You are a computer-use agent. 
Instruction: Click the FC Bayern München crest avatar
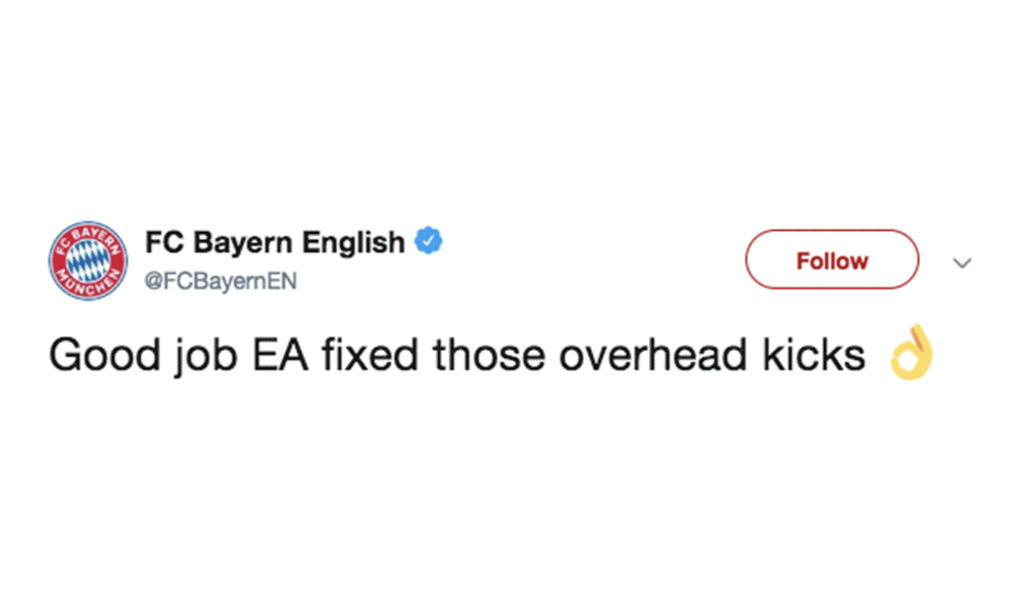click(x=88, y=260)
